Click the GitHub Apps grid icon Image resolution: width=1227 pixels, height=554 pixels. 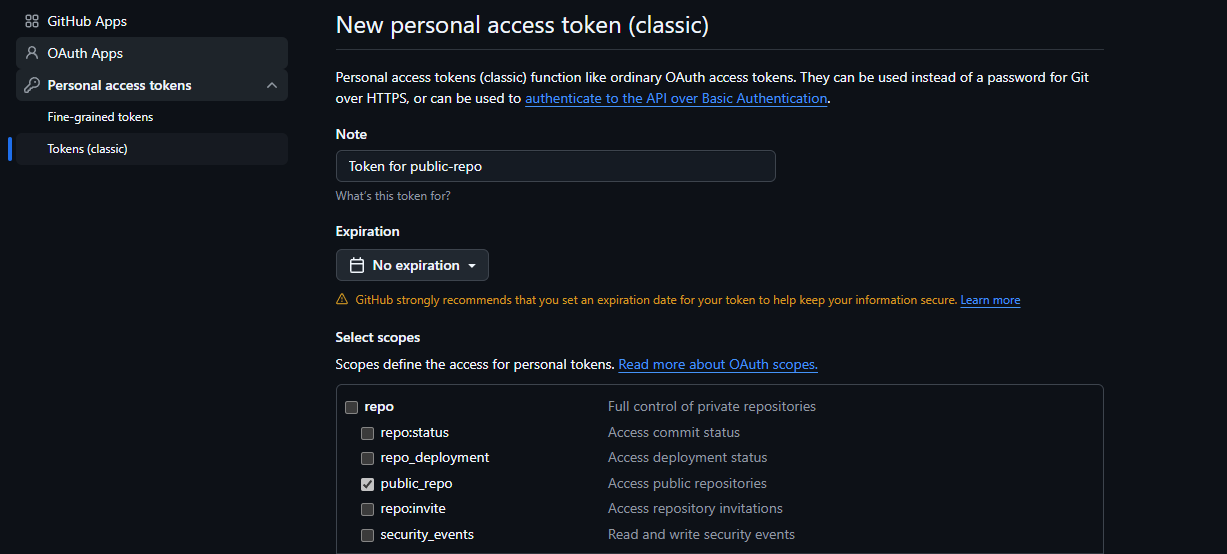click(32, 21)
